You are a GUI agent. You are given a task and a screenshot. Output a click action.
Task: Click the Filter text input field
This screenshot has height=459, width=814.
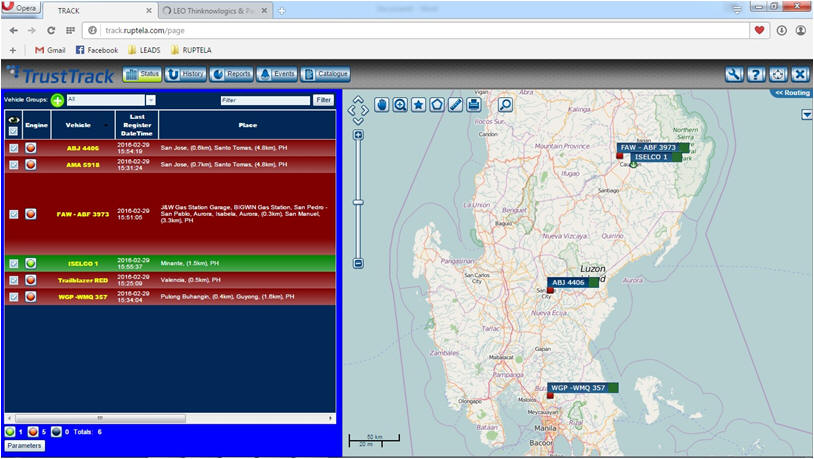point(265,100)
